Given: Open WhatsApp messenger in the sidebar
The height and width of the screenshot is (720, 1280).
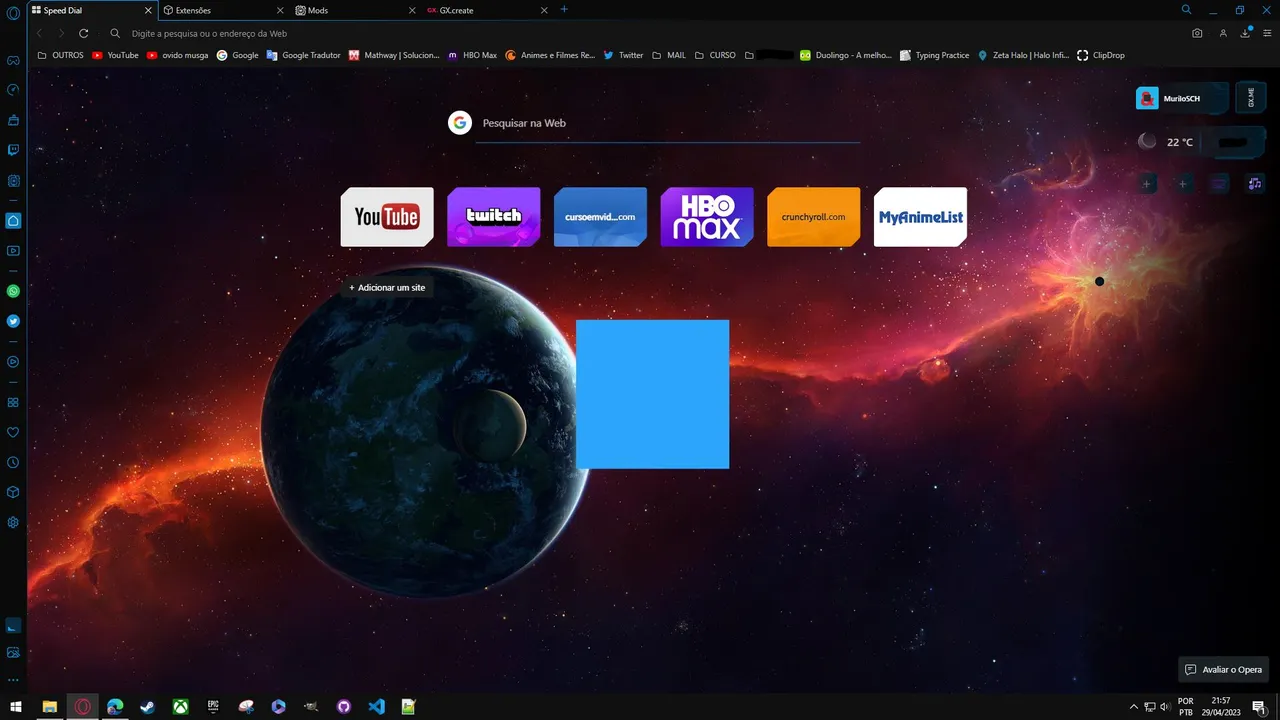Looking at the screenshot, I should (x=13, y=291).
